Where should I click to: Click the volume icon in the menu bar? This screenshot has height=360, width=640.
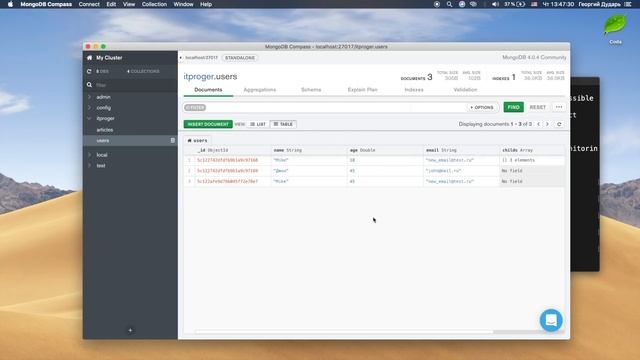[495, 4]
